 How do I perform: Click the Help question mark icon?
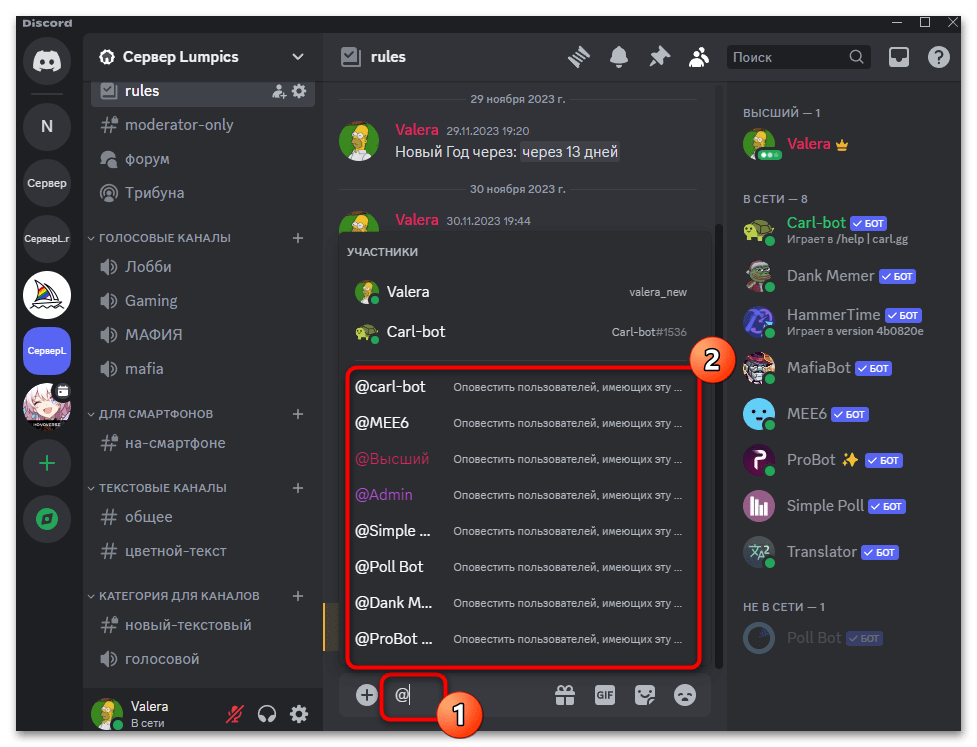938,57
